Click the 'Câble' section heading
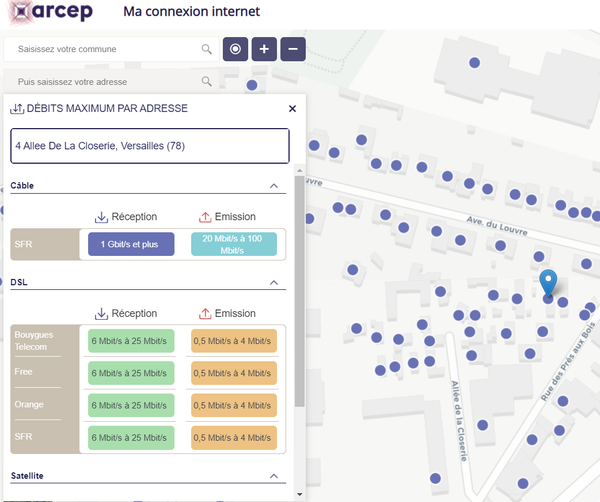Viewport: 600px width, 502px height. [x=22, y=186]
